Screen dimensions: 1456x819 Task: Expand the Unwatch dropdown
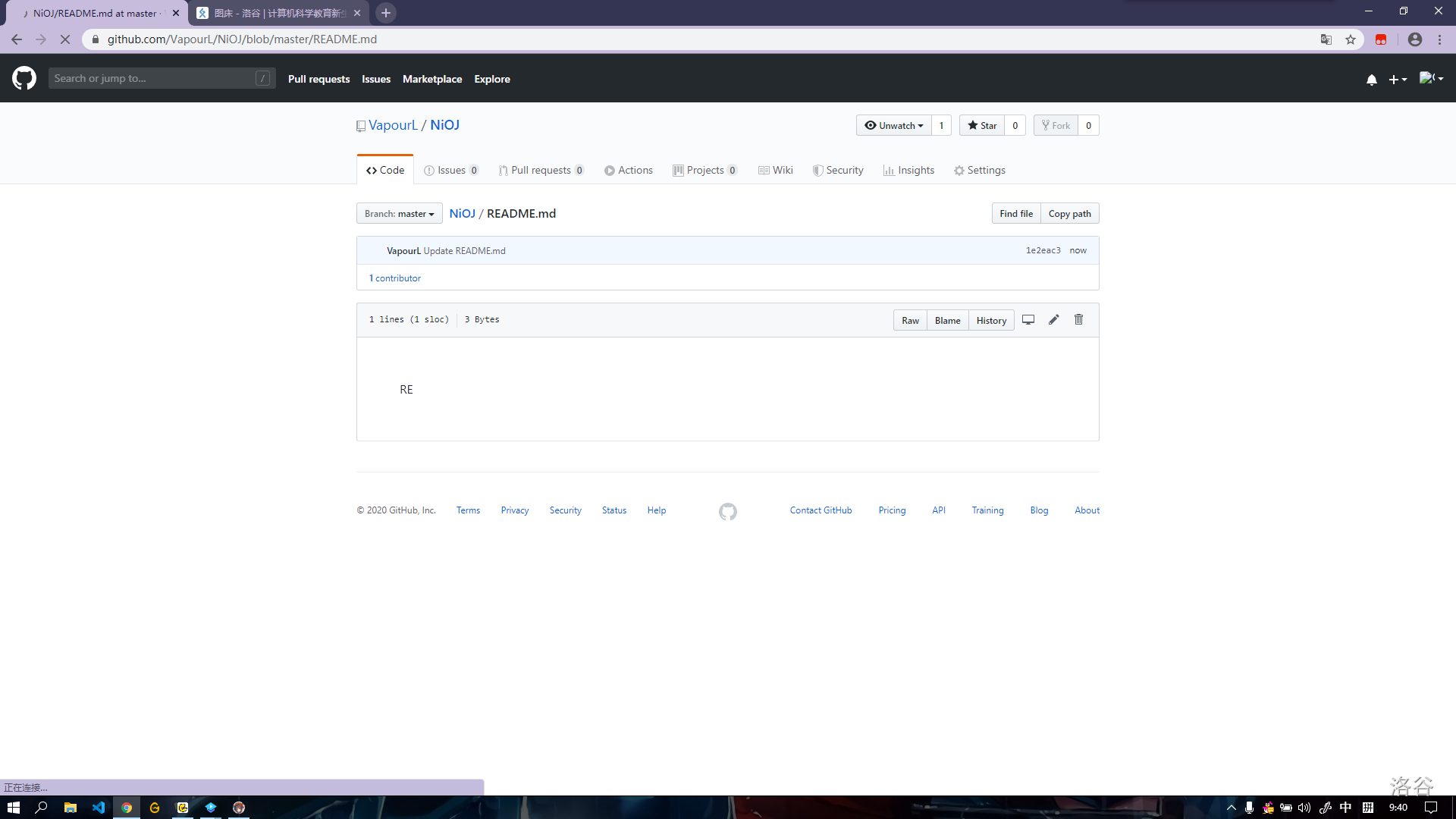(894, 125)
